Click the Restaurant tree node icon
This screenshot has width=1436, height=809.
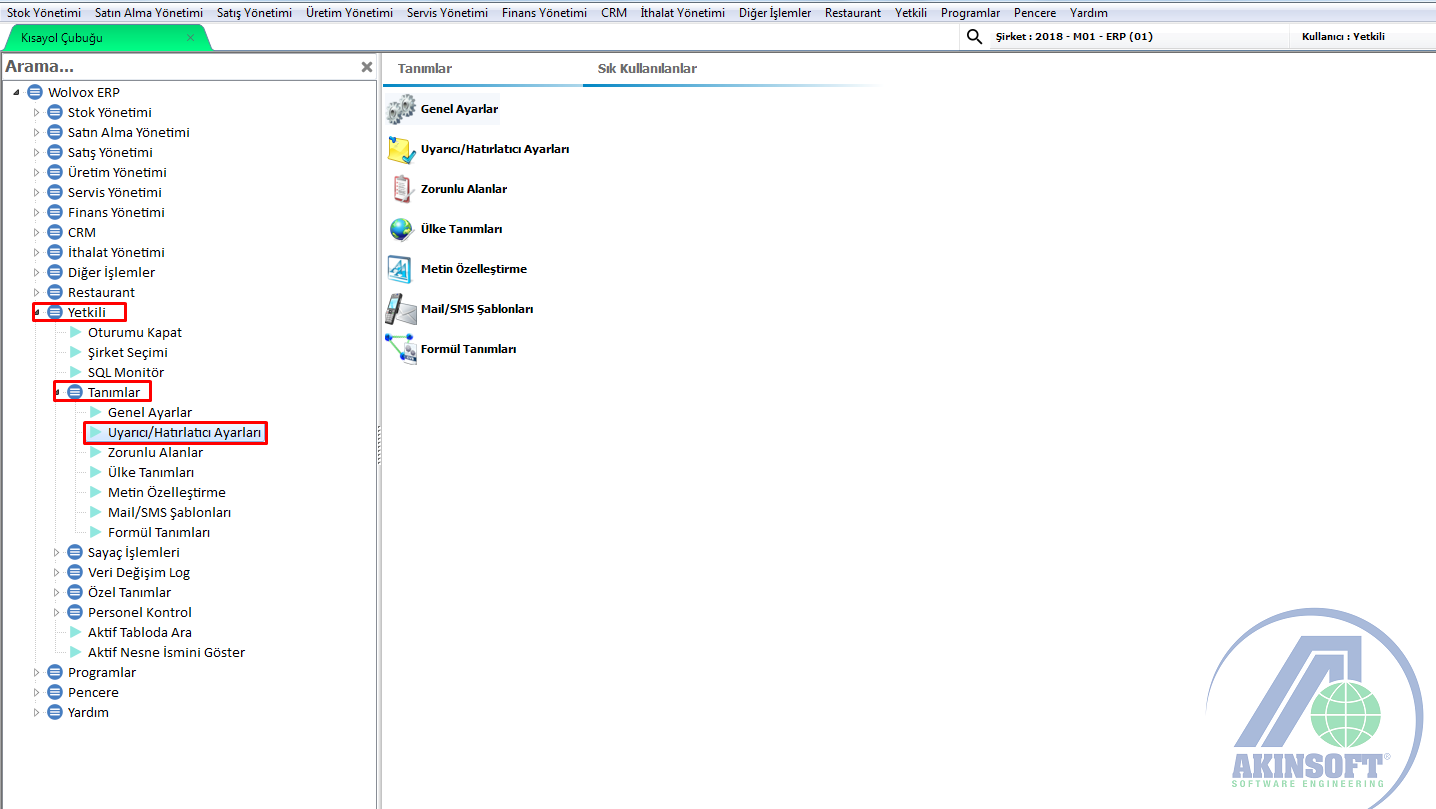point(56,292)
